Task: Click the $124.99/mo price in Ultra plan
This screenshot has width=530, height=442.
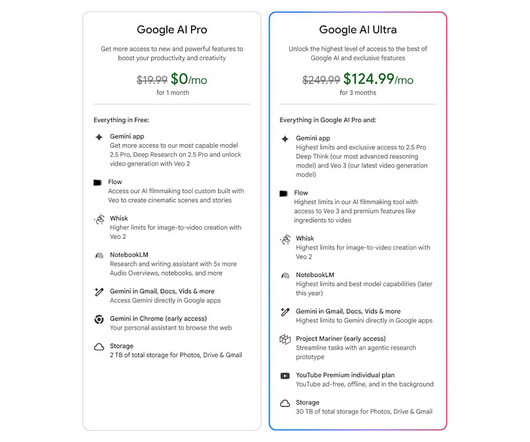Action: (x=378, y=79)
